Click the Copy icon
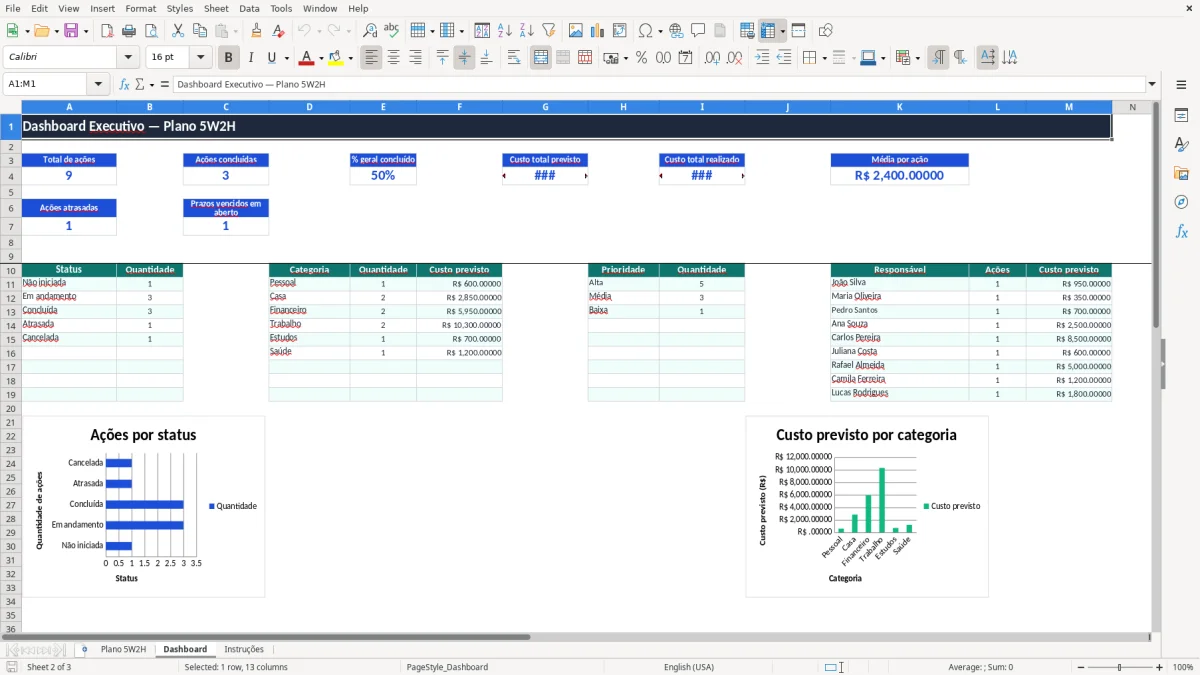The width and height of the screenshot is (1200, 675). pyautogui.click(x=200, y=31)
